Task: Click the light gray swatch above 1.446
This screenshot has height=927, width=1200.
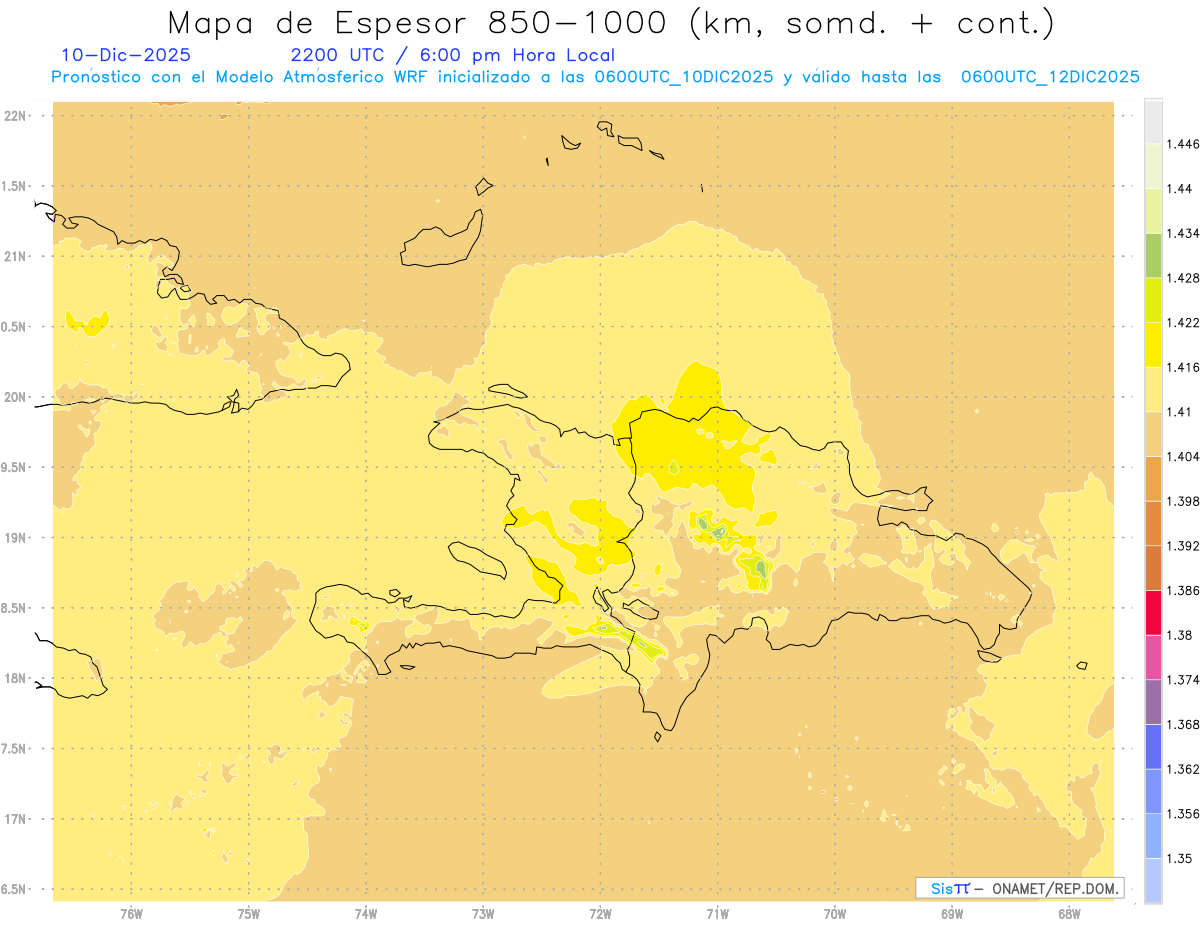Action: [1153, 121]
